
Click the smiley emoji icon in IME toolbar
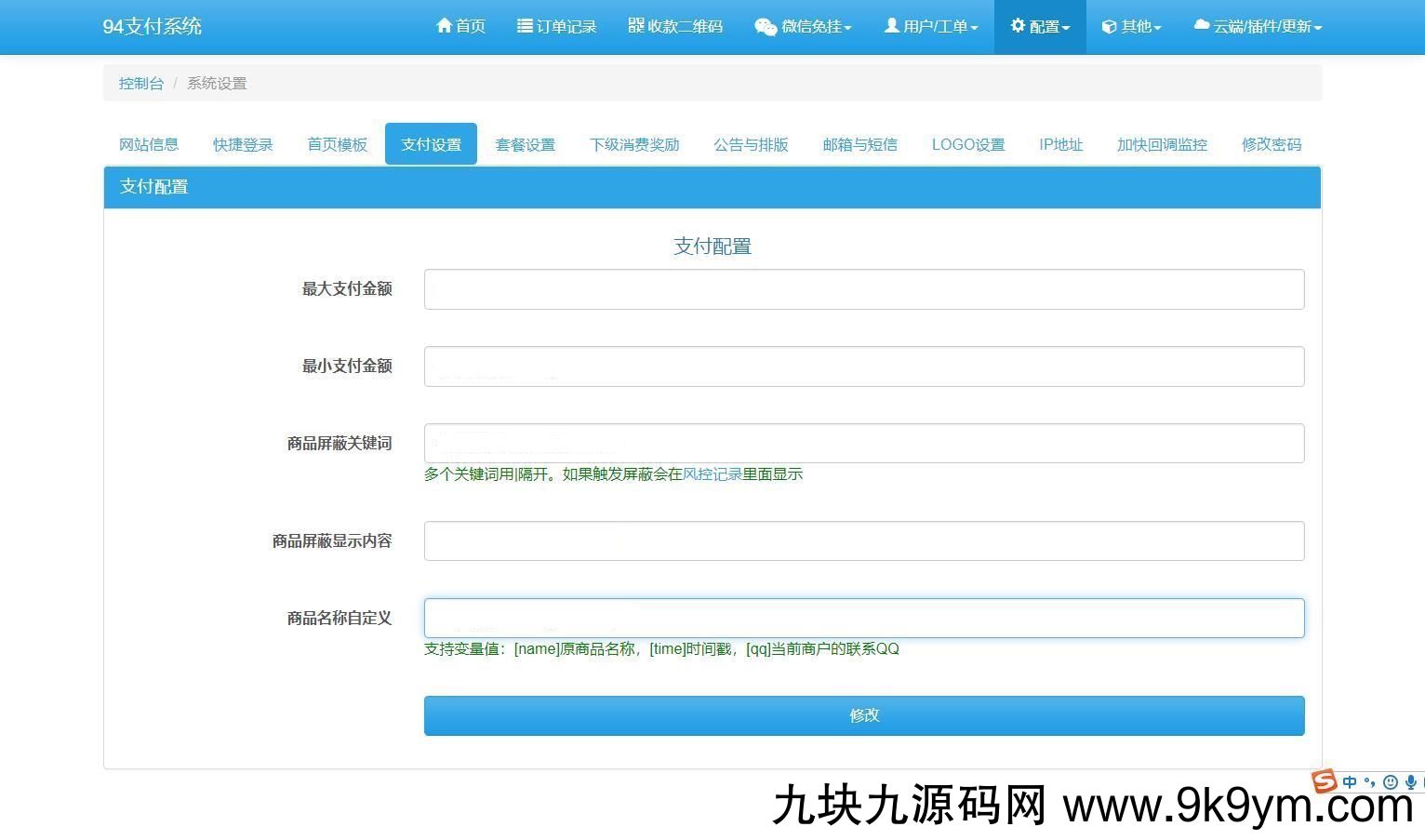click(1391, 782)
